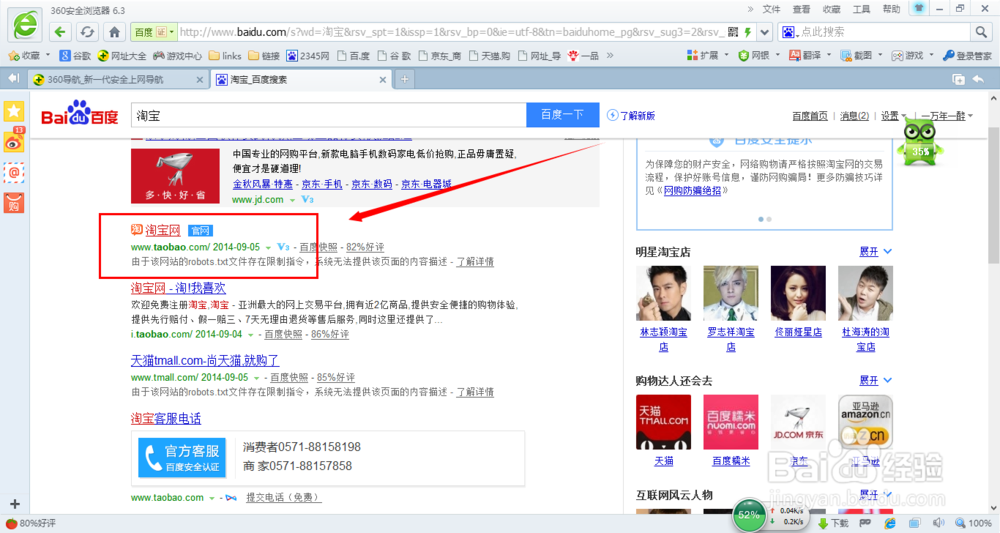Toggle the speaker mute icon in the status bar
This screenshot has width=1000, height=533.
point(939,523)
